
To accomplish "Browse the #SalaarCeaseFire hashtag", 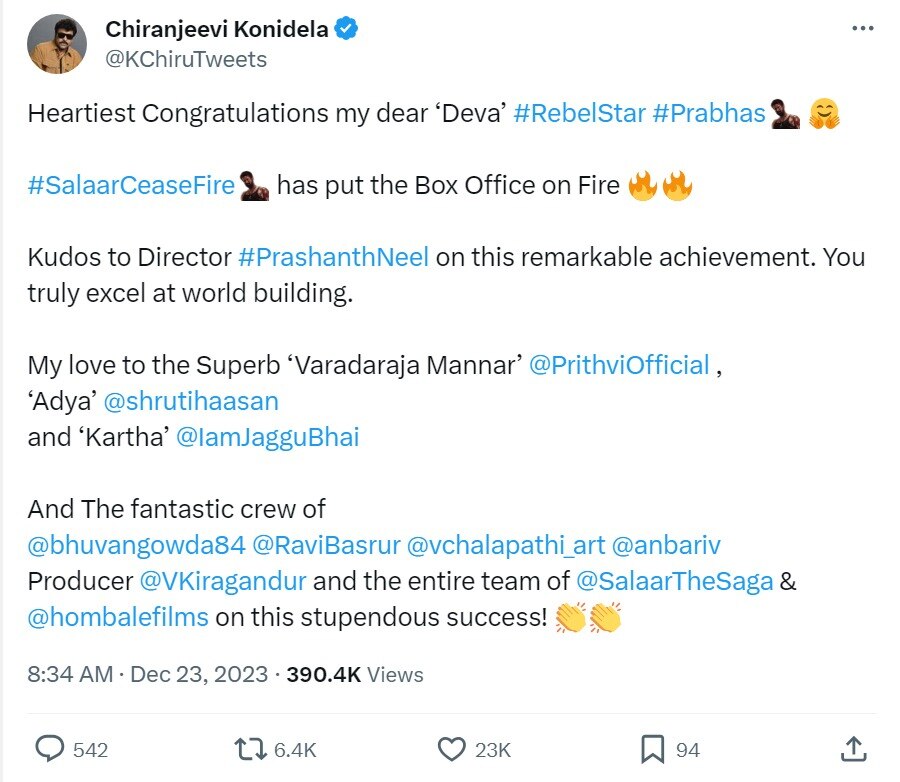I will click(x=131, y=186).
